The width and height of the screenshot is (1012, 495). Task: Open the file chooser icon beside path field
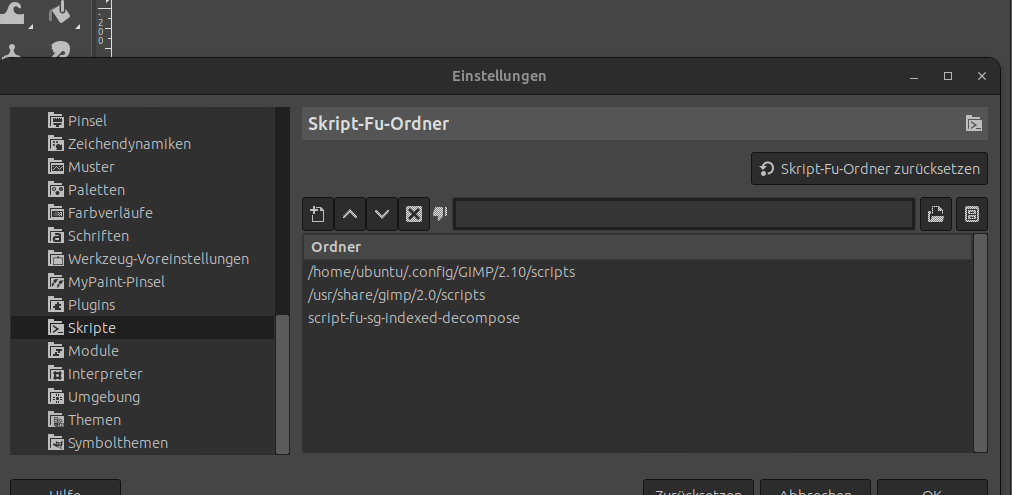[x=936, y=214]
